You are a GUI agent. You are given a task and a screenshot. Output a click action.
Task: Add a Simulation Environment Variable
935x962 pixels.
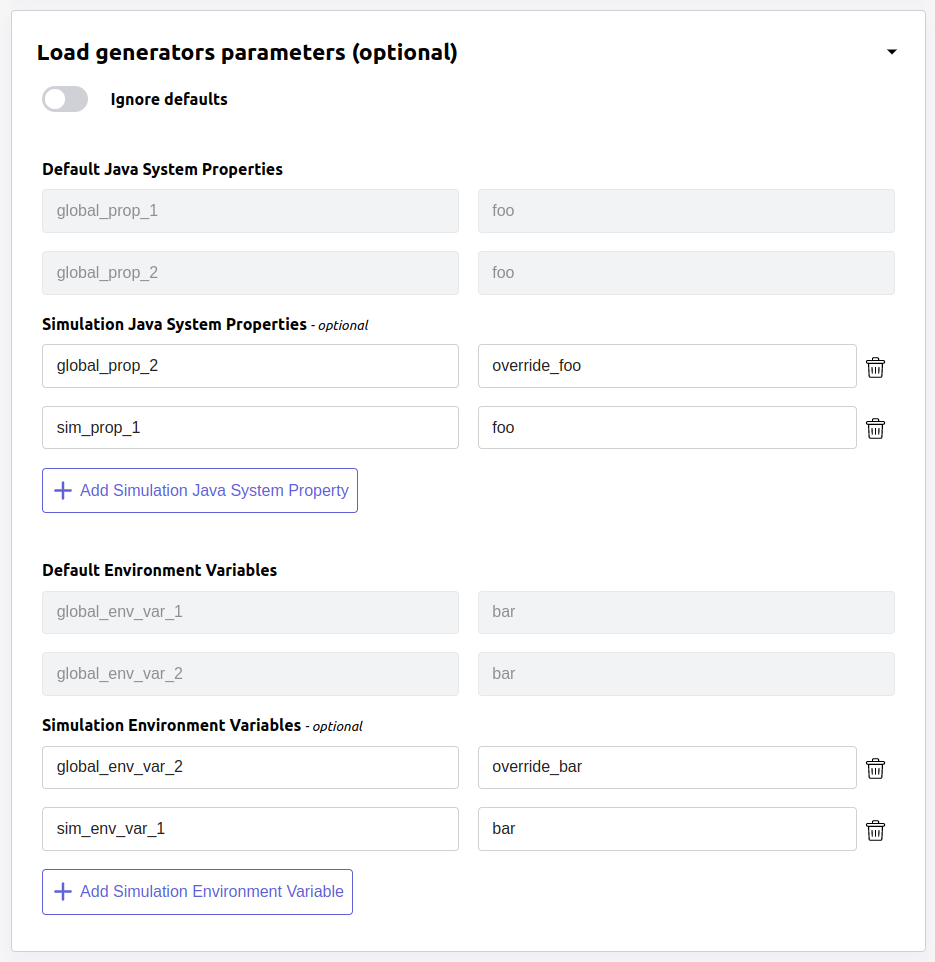point(198,891)
